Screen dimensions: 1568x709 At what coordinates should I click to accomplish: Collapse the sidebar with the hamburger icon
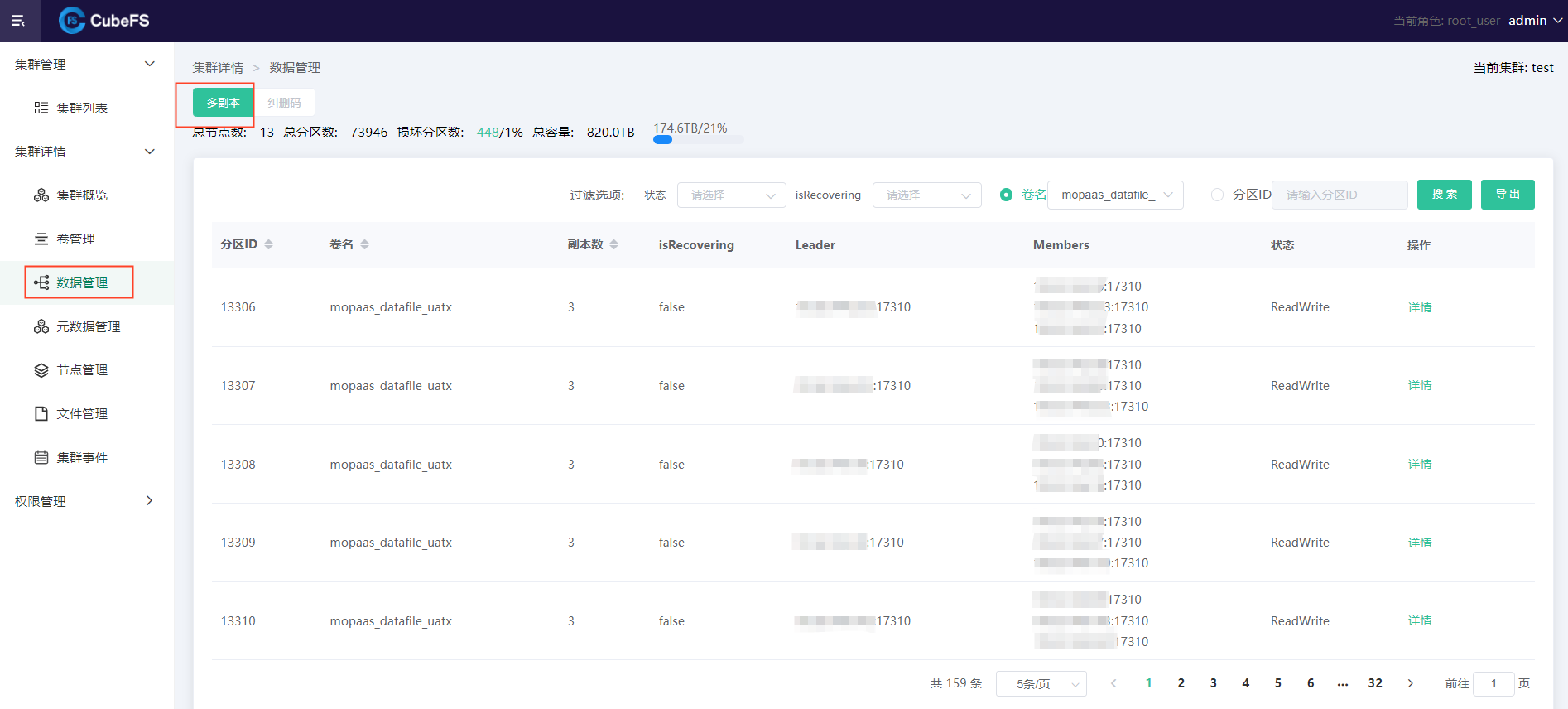point(18,21)
